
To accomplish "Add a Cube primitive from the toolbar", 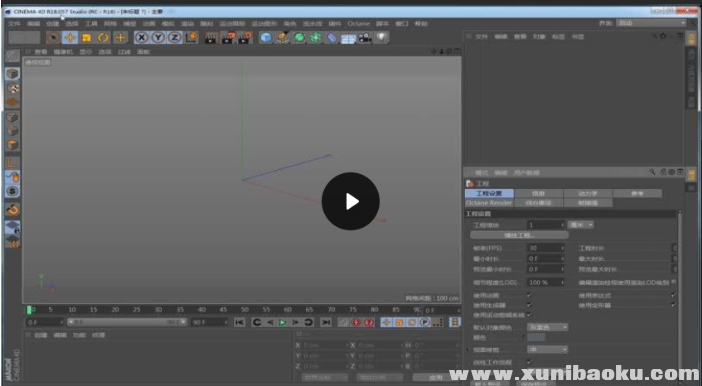I will tap(266, 38).
